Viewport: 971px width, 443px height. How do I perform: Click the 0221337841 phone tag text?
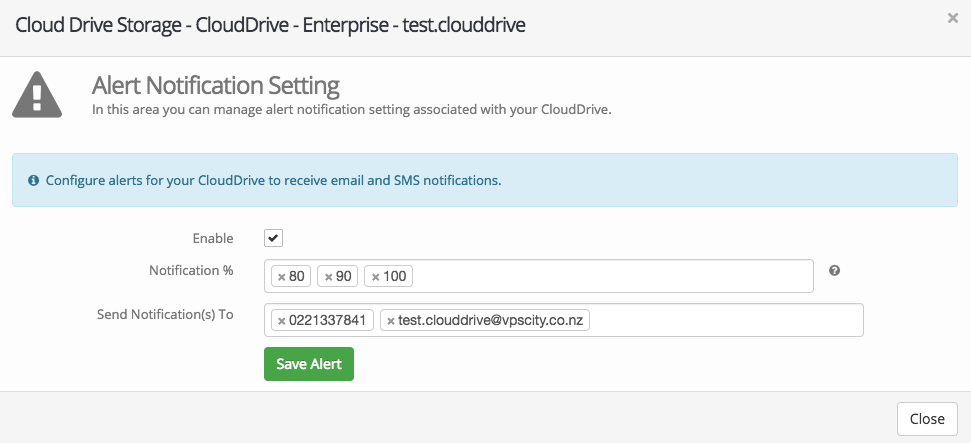(x=329, y=321)
